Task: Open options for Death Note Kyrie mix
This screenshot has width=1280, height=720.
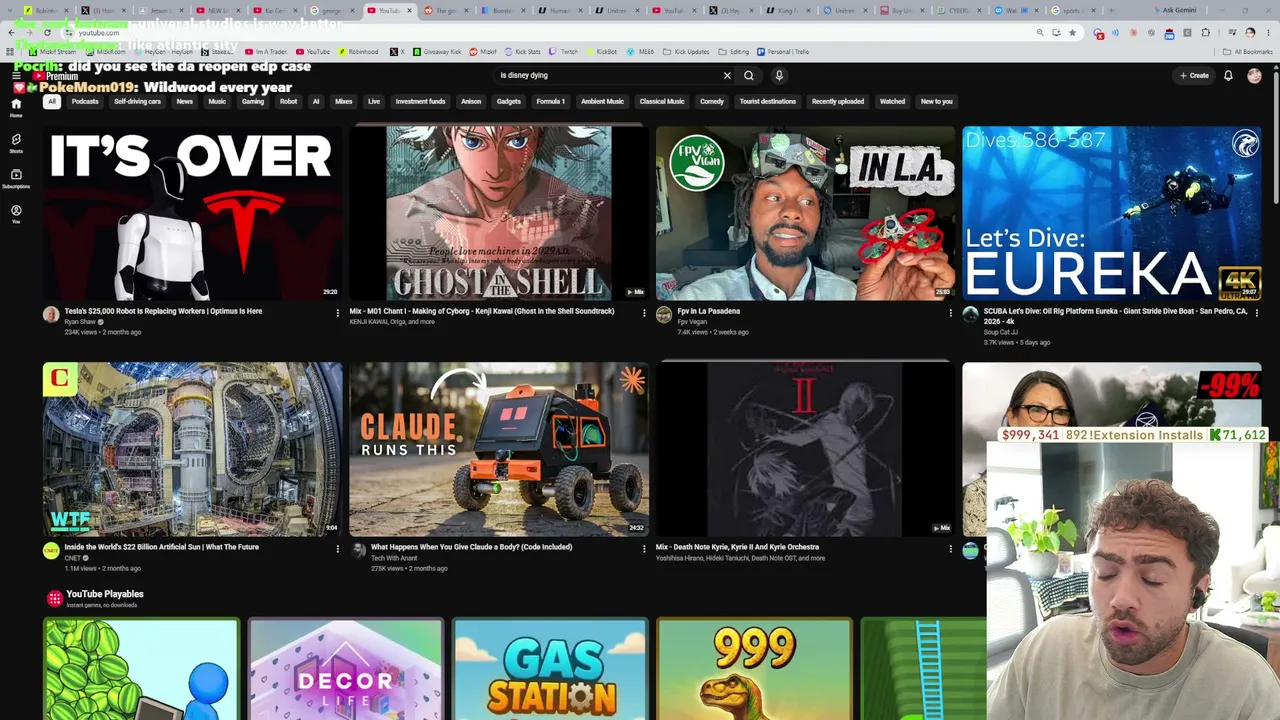Action: 950,549
